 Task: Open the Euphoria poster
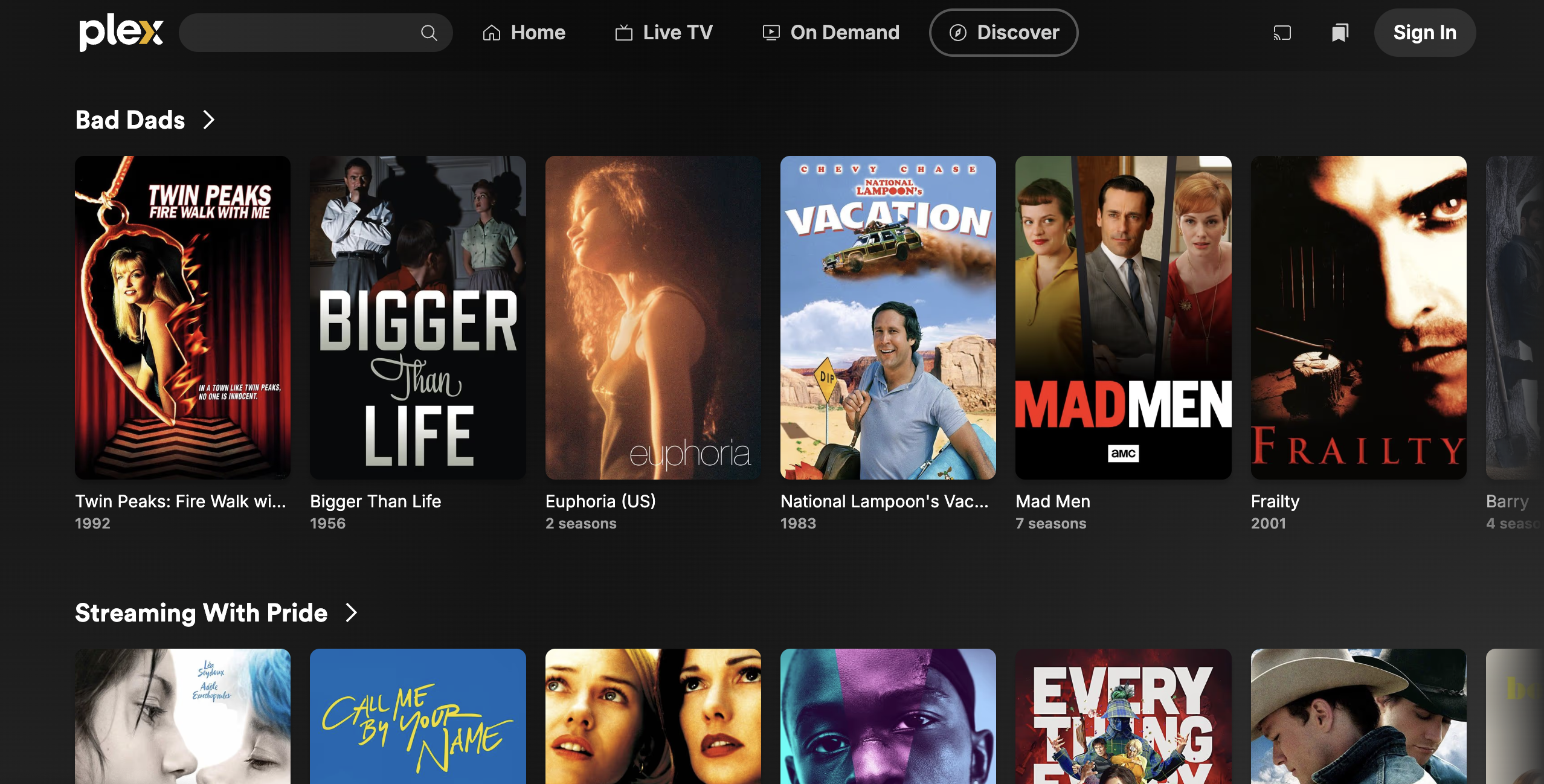653,318
